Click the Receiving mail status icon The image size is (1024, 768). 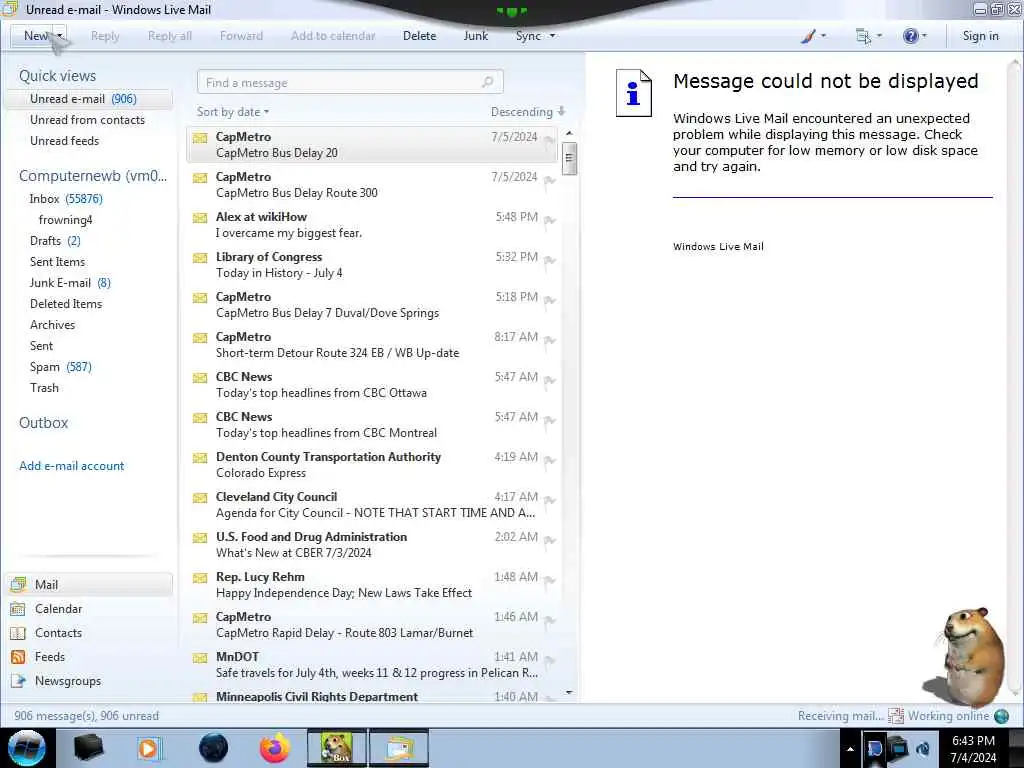click(x=895, y=716)
